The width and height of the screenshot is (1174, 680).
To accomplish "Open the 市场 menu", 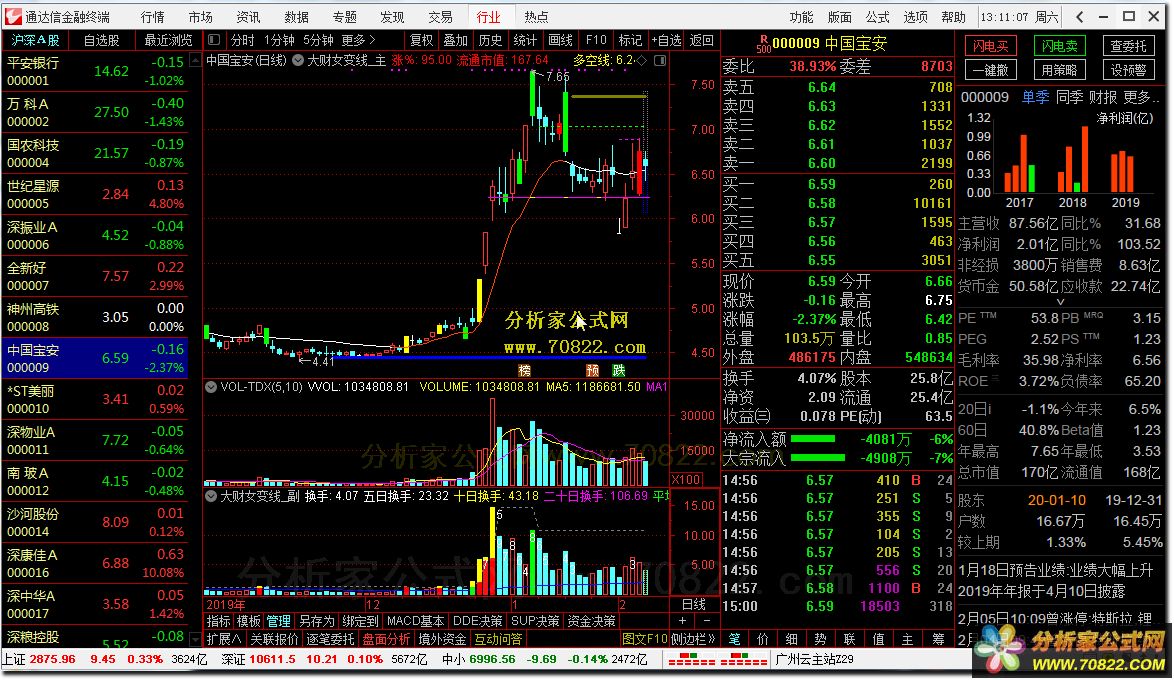I will [x=200, y=16].
